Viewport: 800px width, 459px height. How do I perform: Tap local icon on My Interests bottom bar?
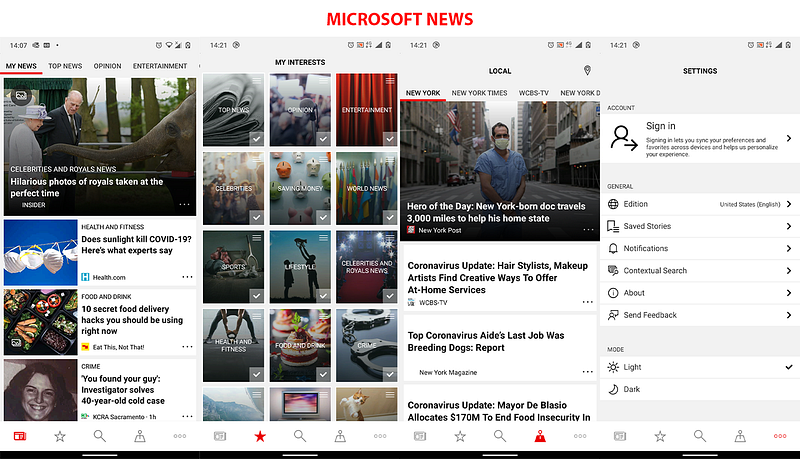340,436
